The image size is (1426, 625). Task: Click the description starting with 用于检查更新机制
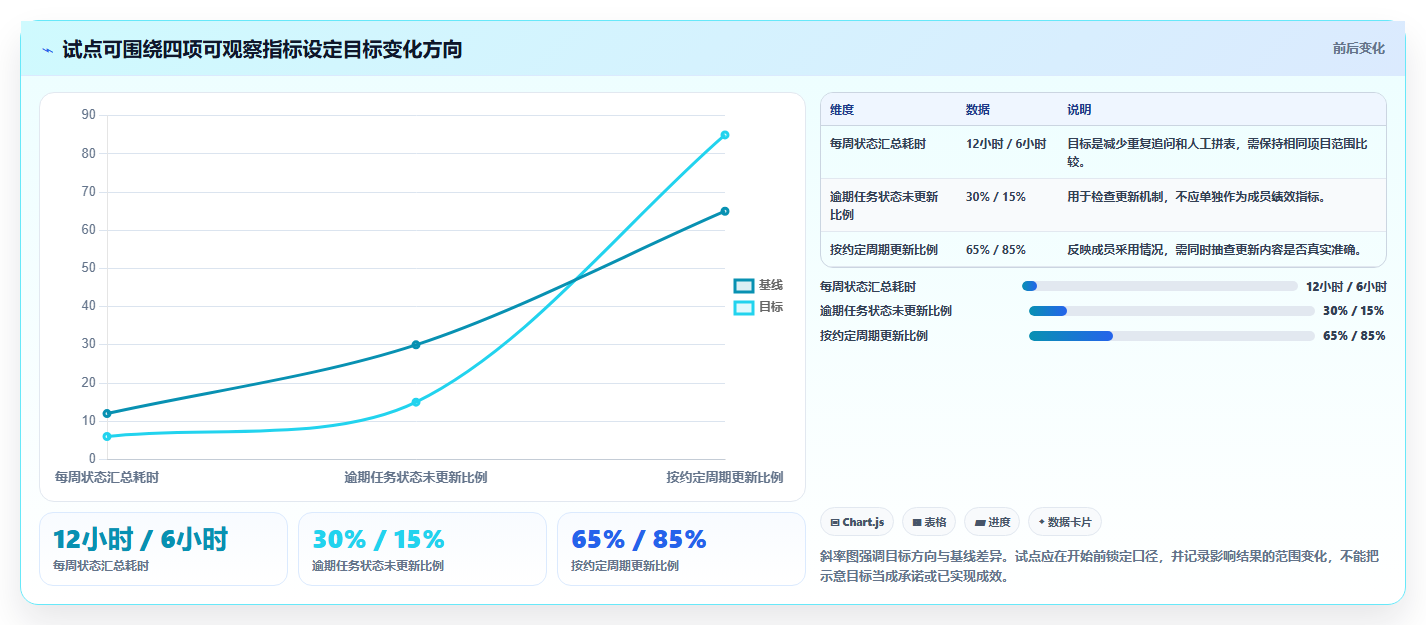coord(1196,197)
